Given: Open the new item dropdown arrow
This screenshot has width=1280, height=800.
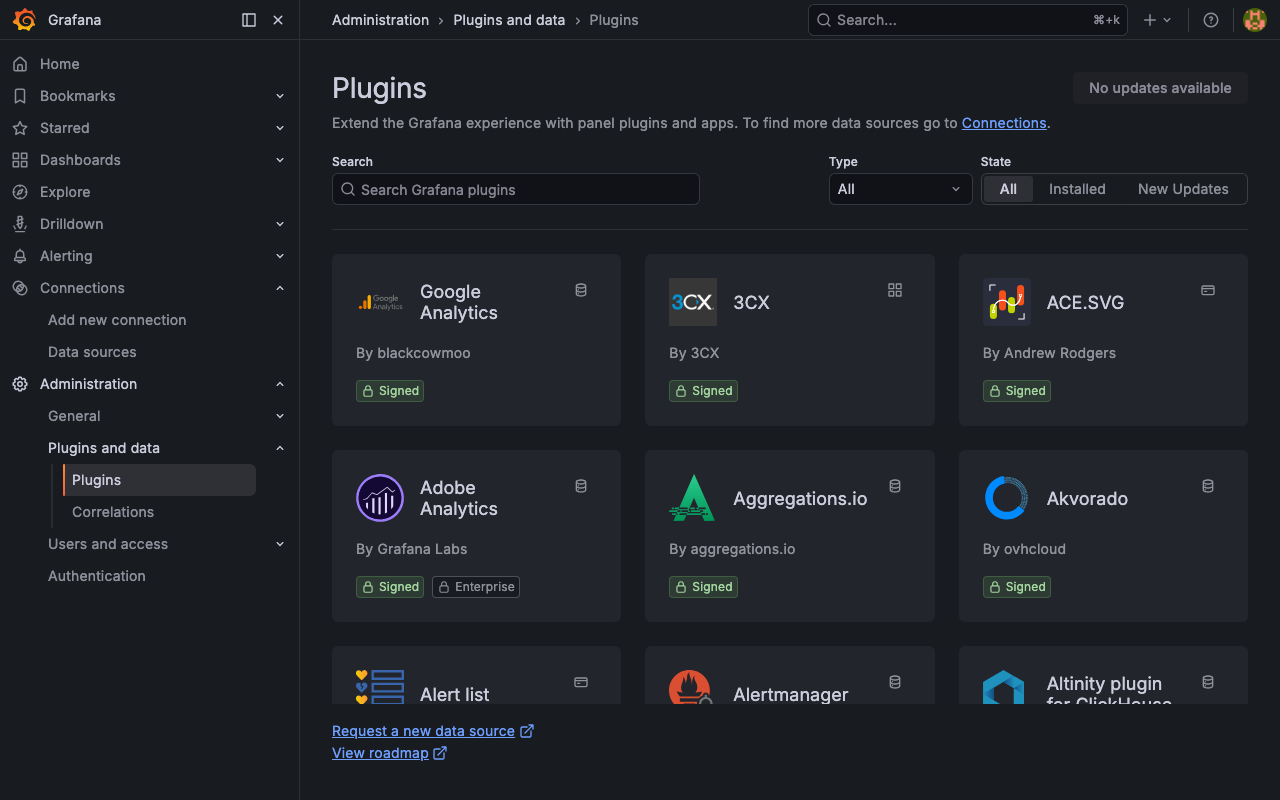Looking at the screenshot, I should [x=1167, y=20].
